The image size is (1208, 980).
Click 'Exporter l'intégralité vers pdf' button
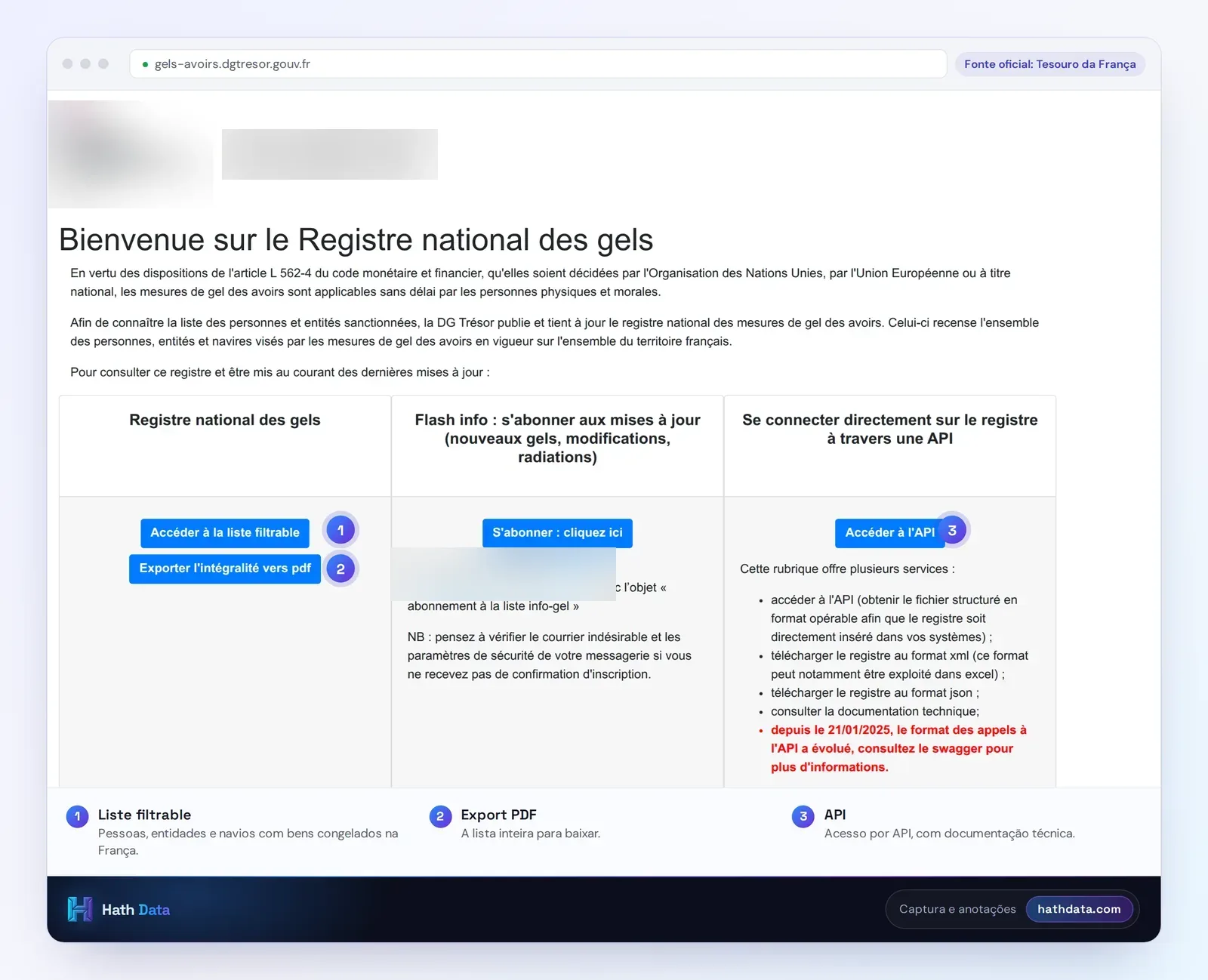225,569
